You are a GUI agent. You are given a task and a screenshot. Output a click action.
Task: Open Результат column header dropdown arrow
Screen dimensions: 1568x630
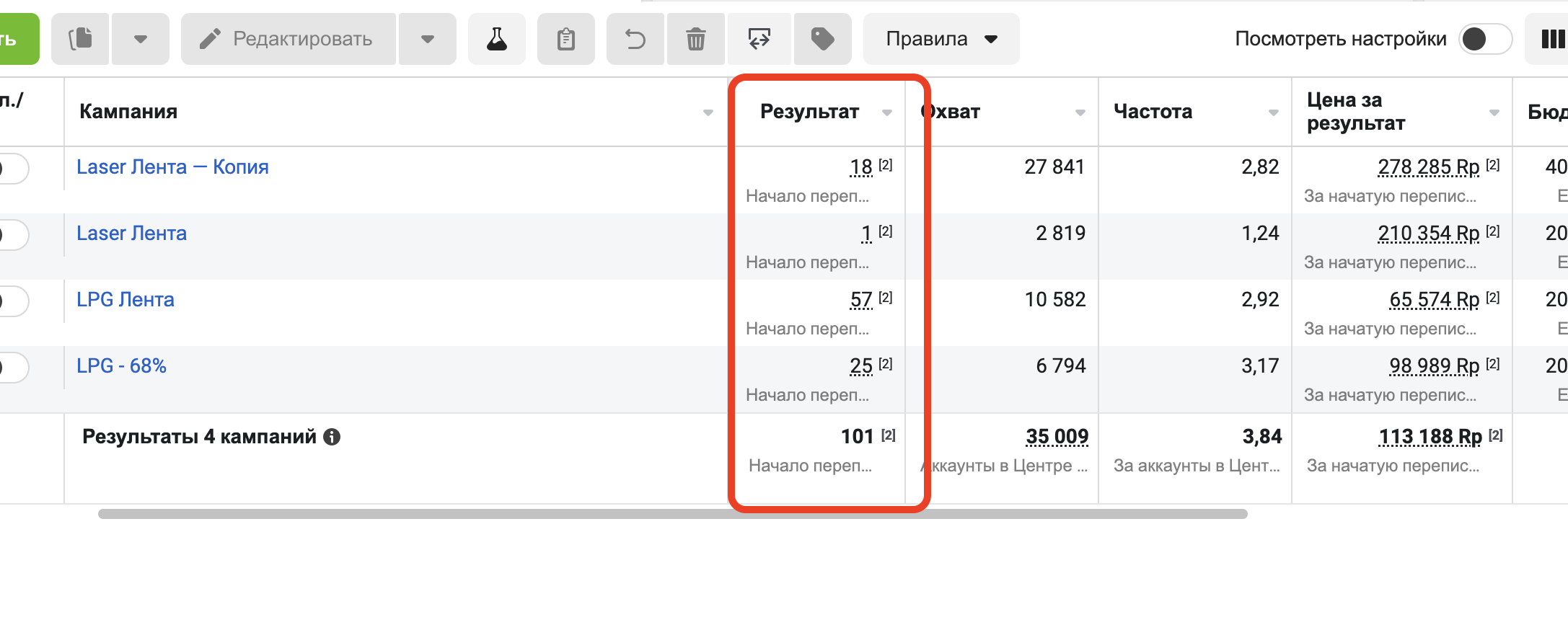887,112
